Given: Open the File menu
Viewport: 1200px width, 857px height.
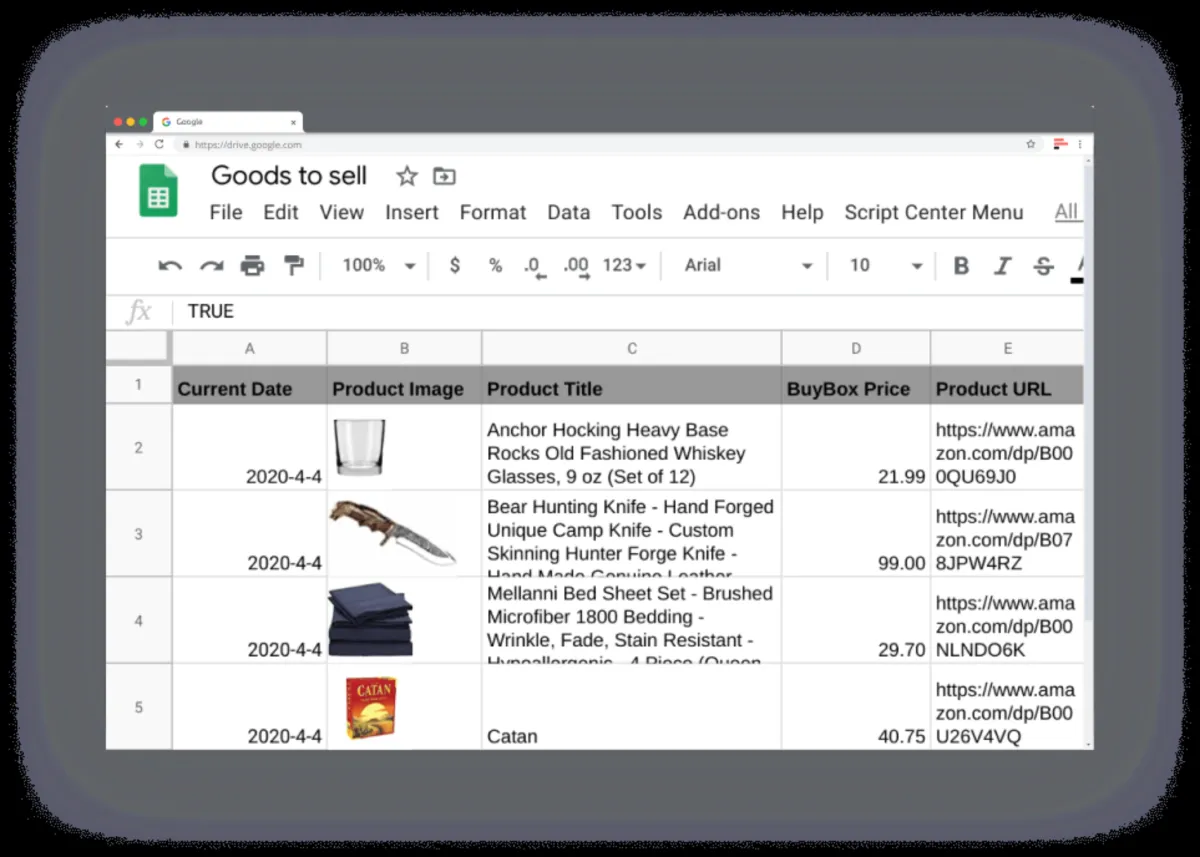Looking at the screenshot, I should pos(226,212).
